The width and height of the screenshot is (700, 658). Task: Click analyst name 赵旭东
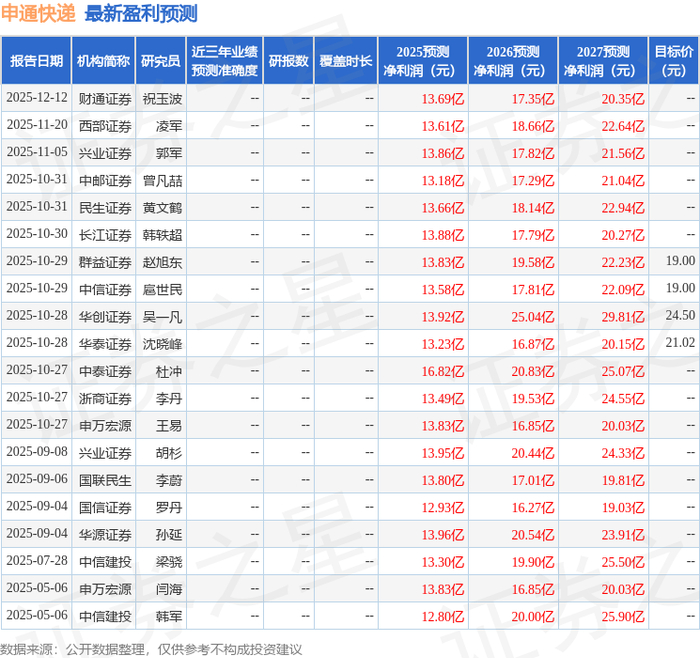[162, 262]
